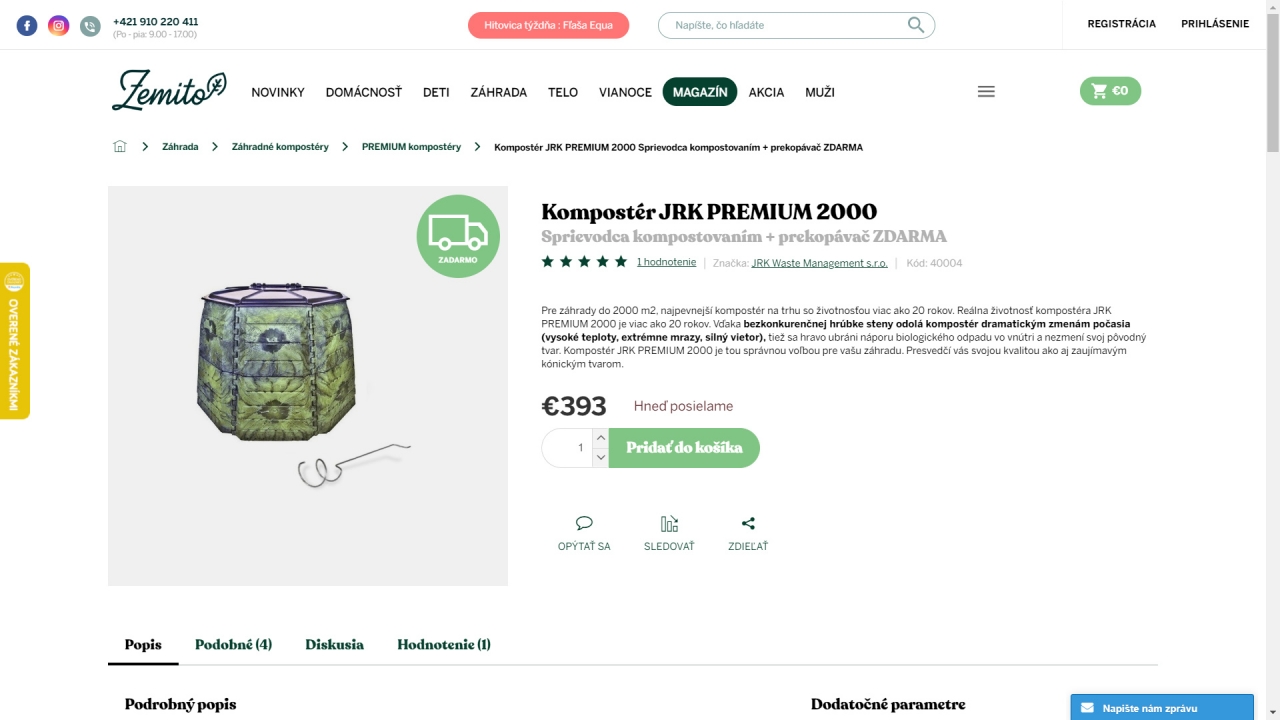
Task: Go to homepage via breadcrumb house icon
Action: click(120, 146)
